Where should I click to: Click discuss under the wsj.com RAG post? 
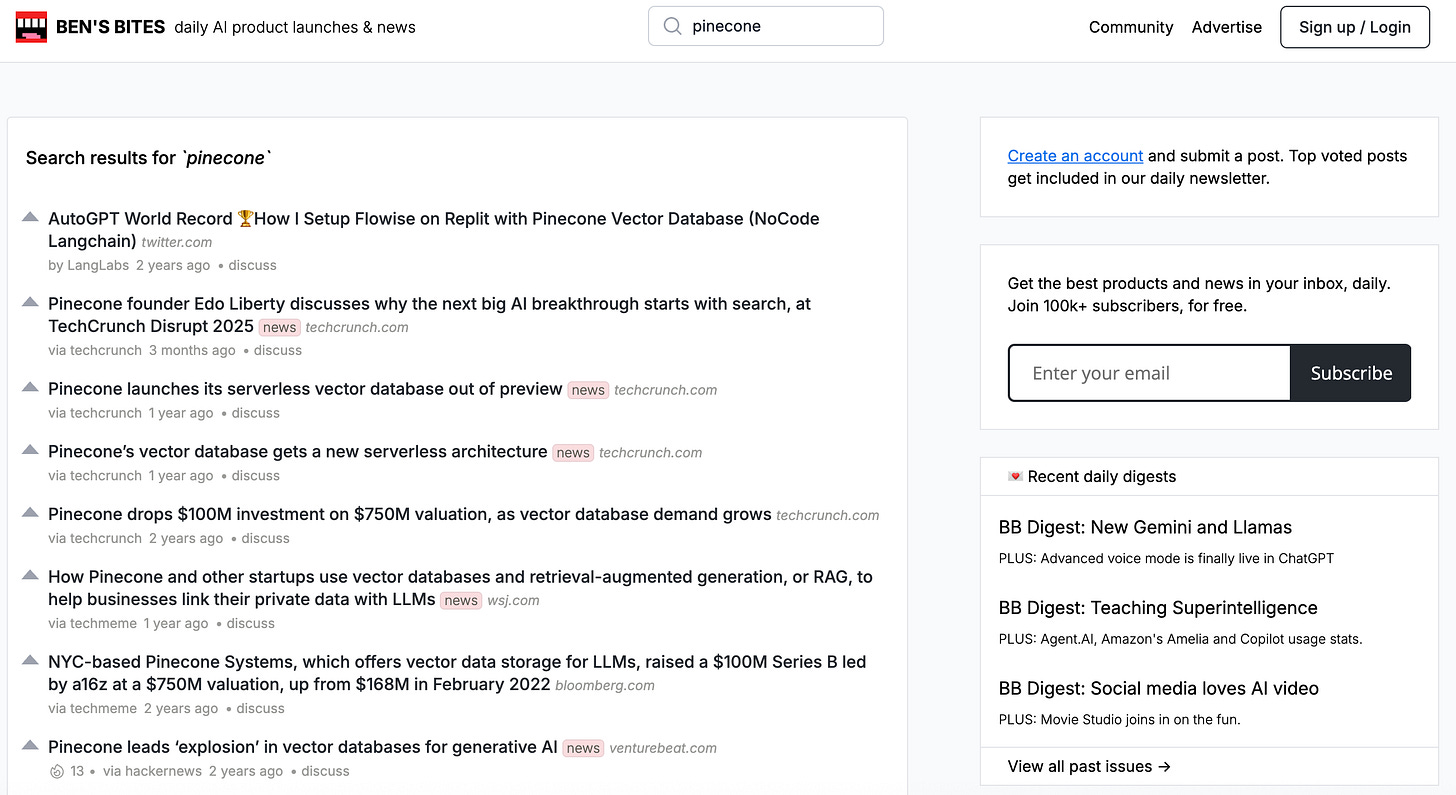[x=251, y=623]
